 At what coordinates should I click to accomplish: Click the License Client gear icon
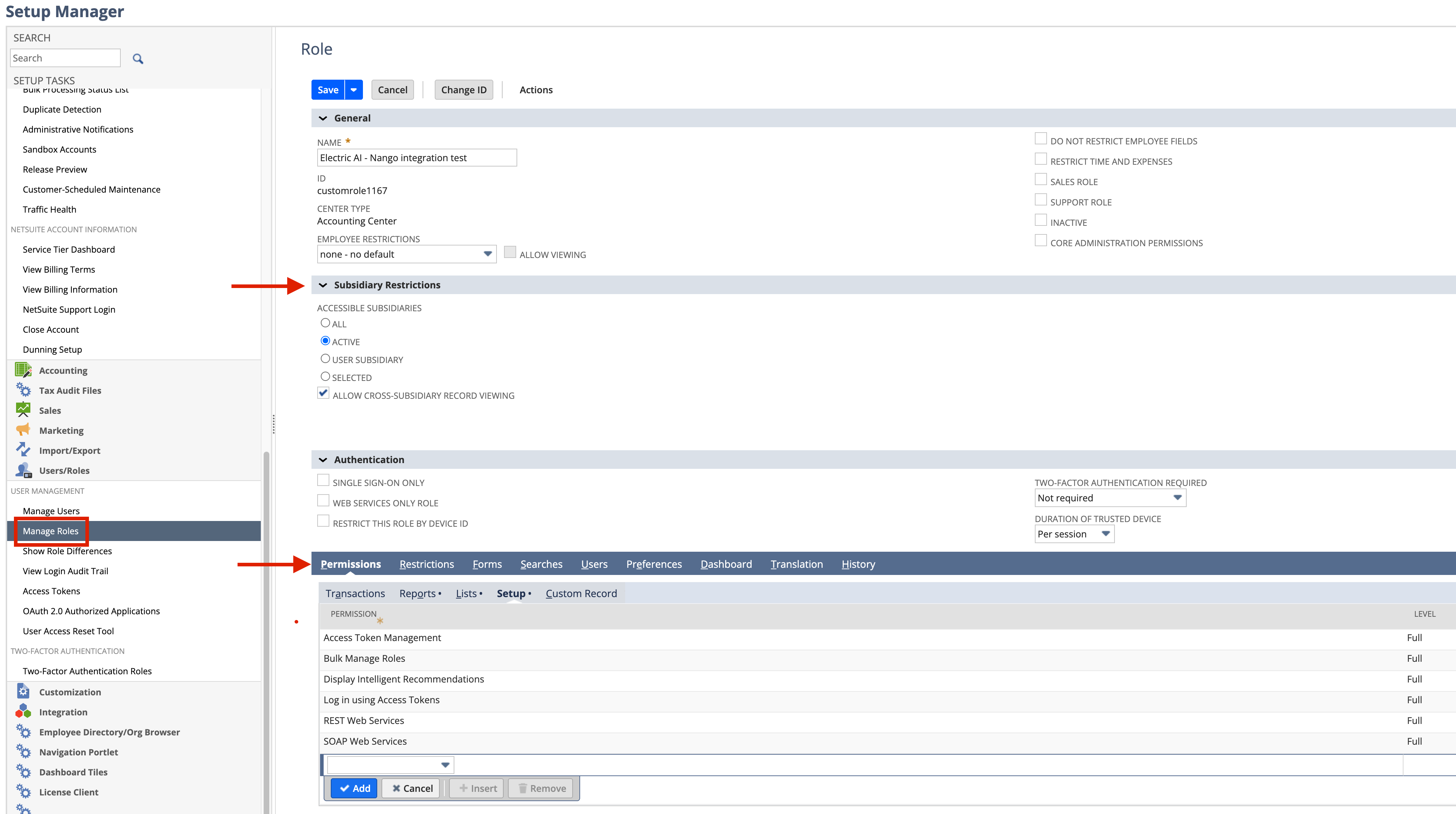[x=23, y=791]
